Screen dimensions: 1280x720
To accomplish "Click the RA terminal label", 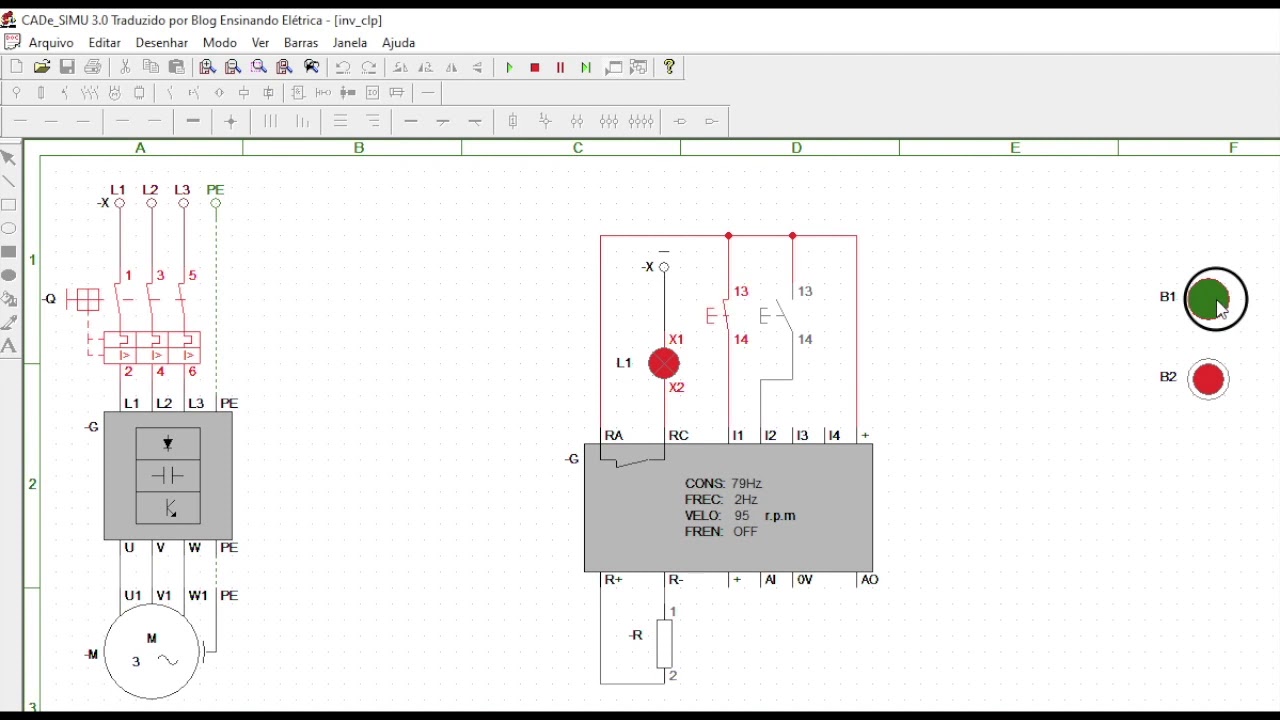I will click(x=615, y=436).
